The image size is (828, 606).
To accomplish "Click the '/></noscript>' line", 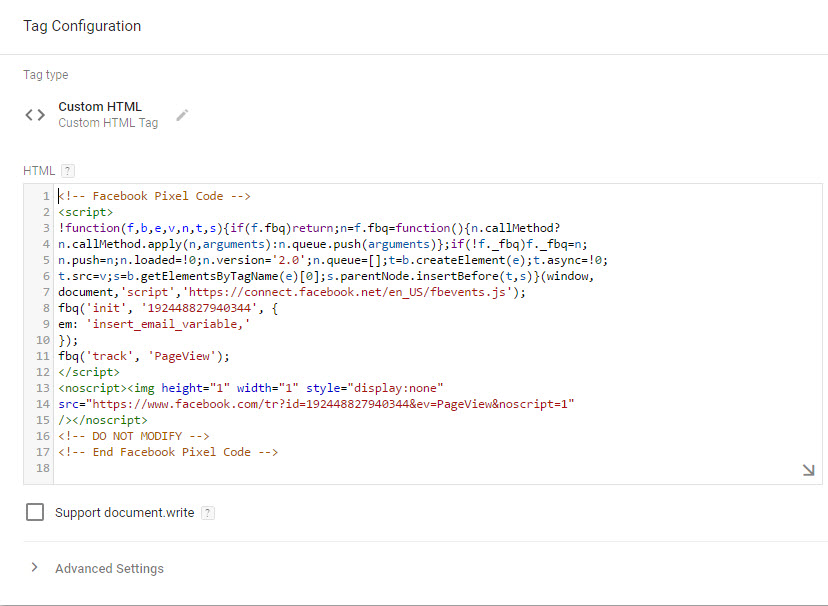I will point(103,420).
